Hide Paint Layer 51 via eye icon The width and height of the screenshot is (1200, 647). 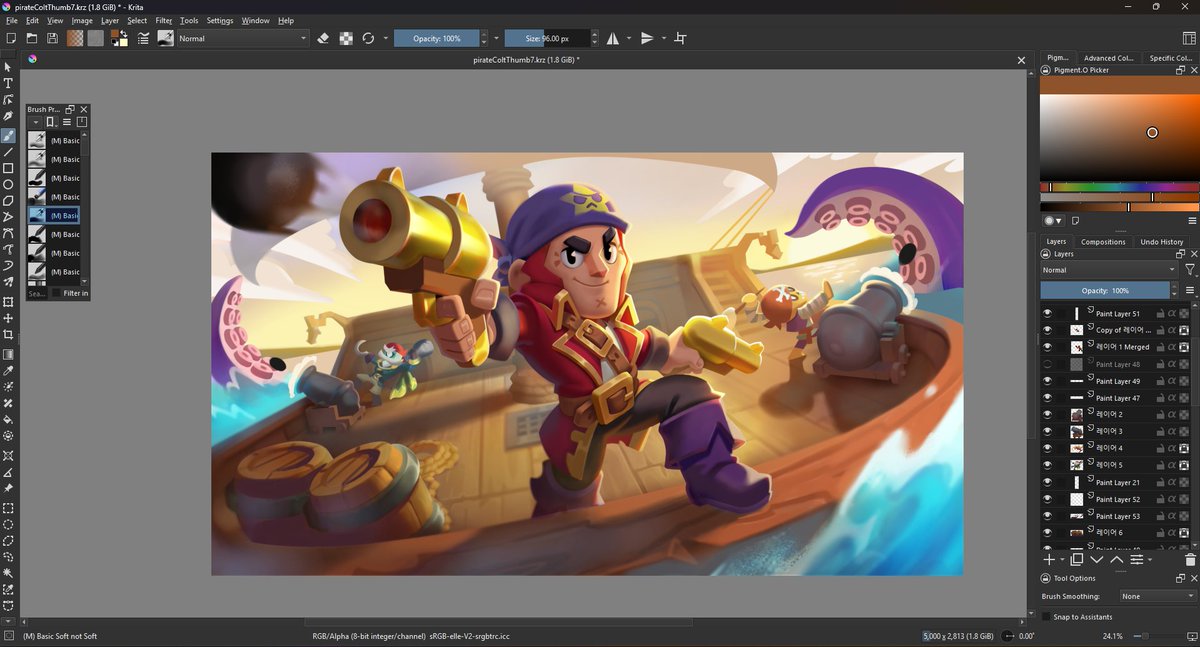pos(1048,313)
